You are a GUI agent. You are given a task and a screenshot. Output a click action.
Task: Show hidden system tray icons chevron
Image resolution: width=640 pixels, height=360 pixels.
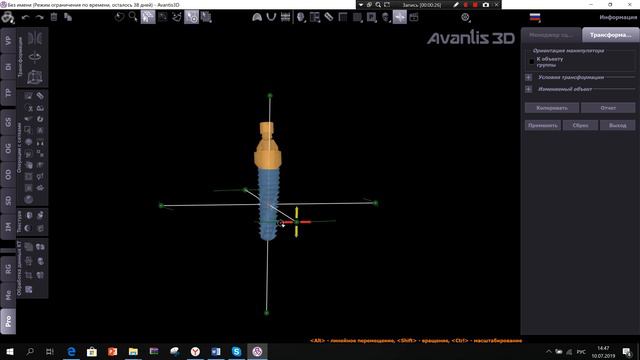(549, 352)
